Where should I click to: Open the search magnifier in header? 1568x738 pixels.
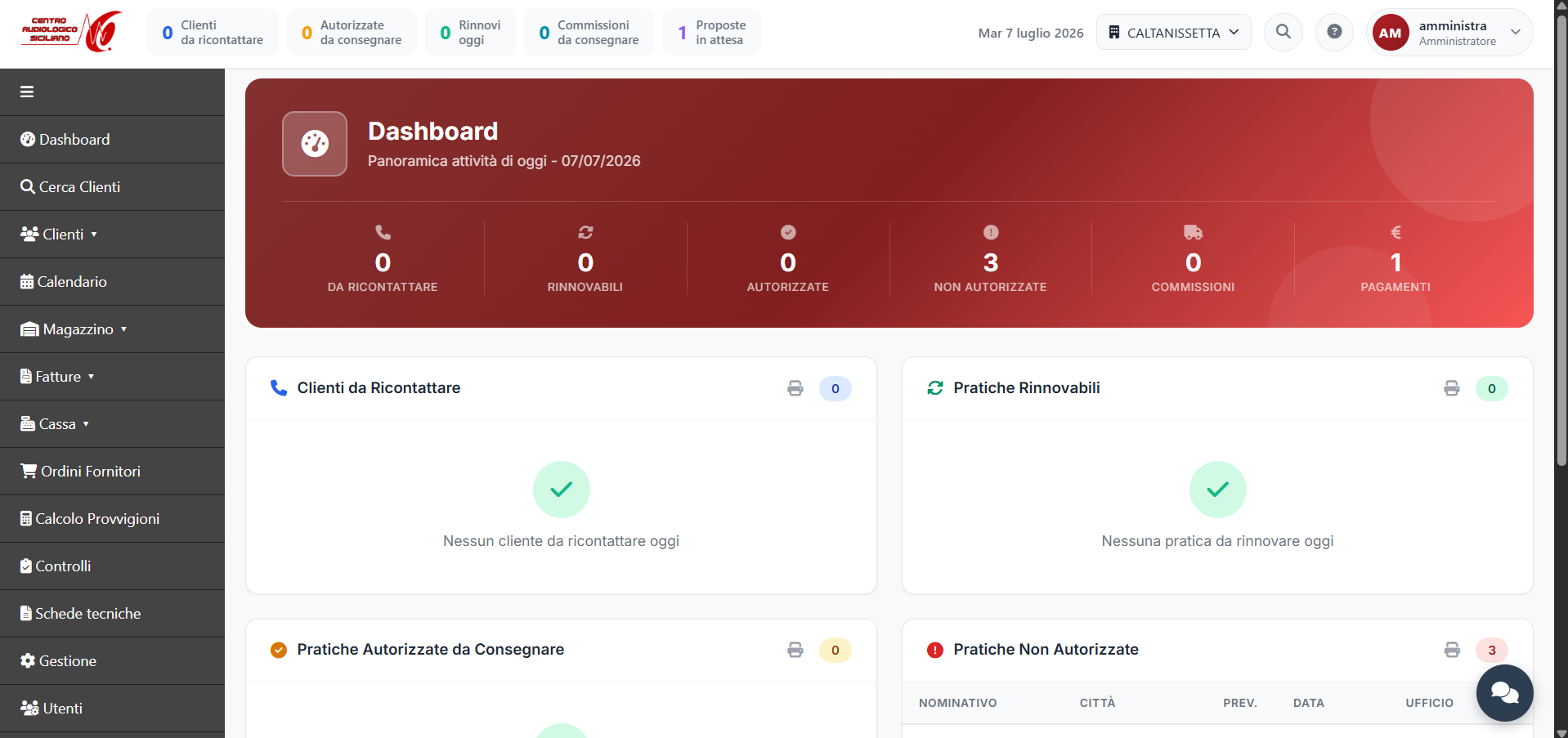click(x=1284, y=33)
